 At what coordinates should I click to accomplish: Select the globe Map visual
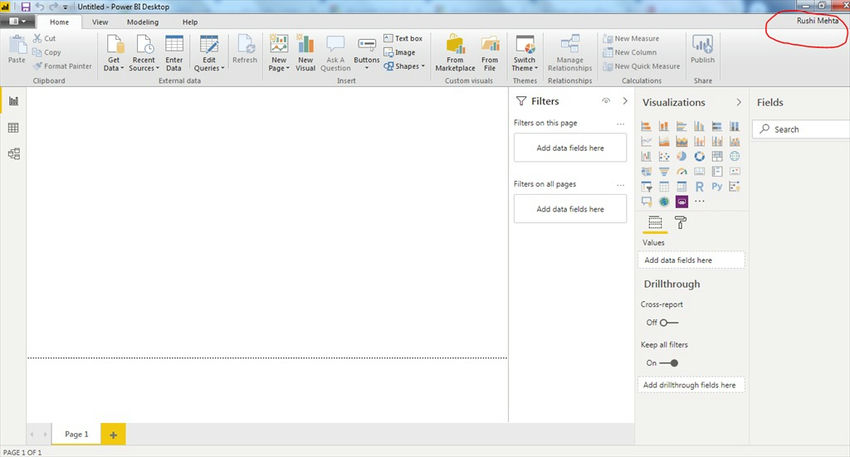pyautogui.click(x=735, y=156)
